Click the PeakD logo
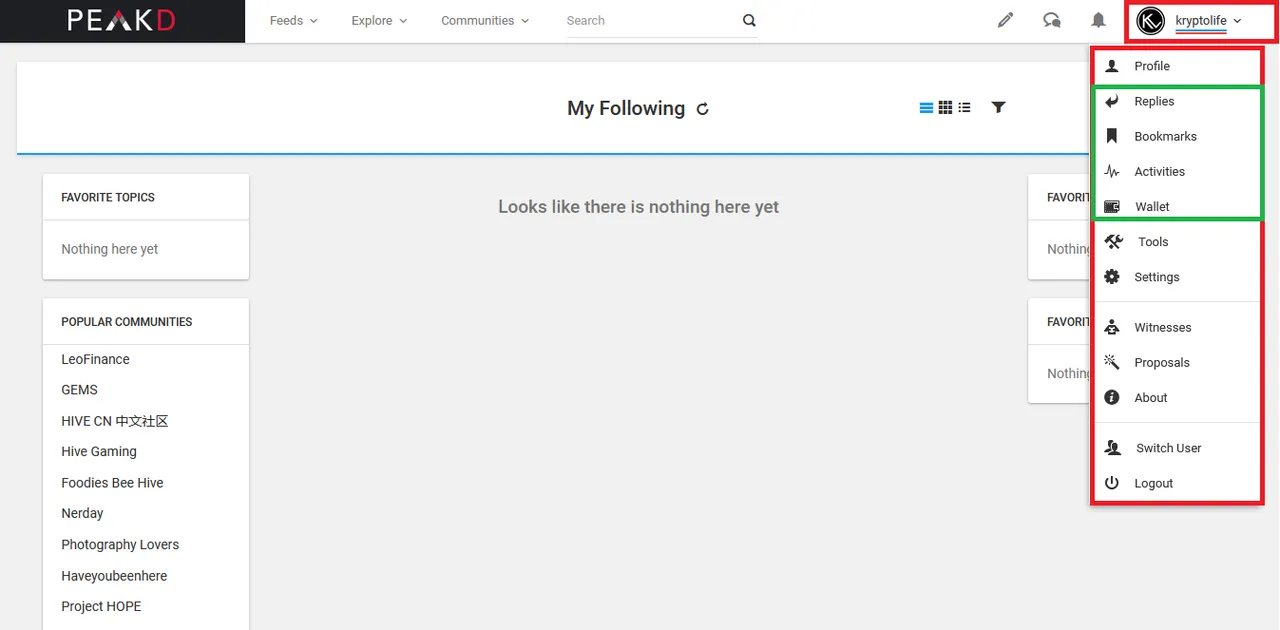The width and height of the screenshot is (1280, 630). point(121,20)
